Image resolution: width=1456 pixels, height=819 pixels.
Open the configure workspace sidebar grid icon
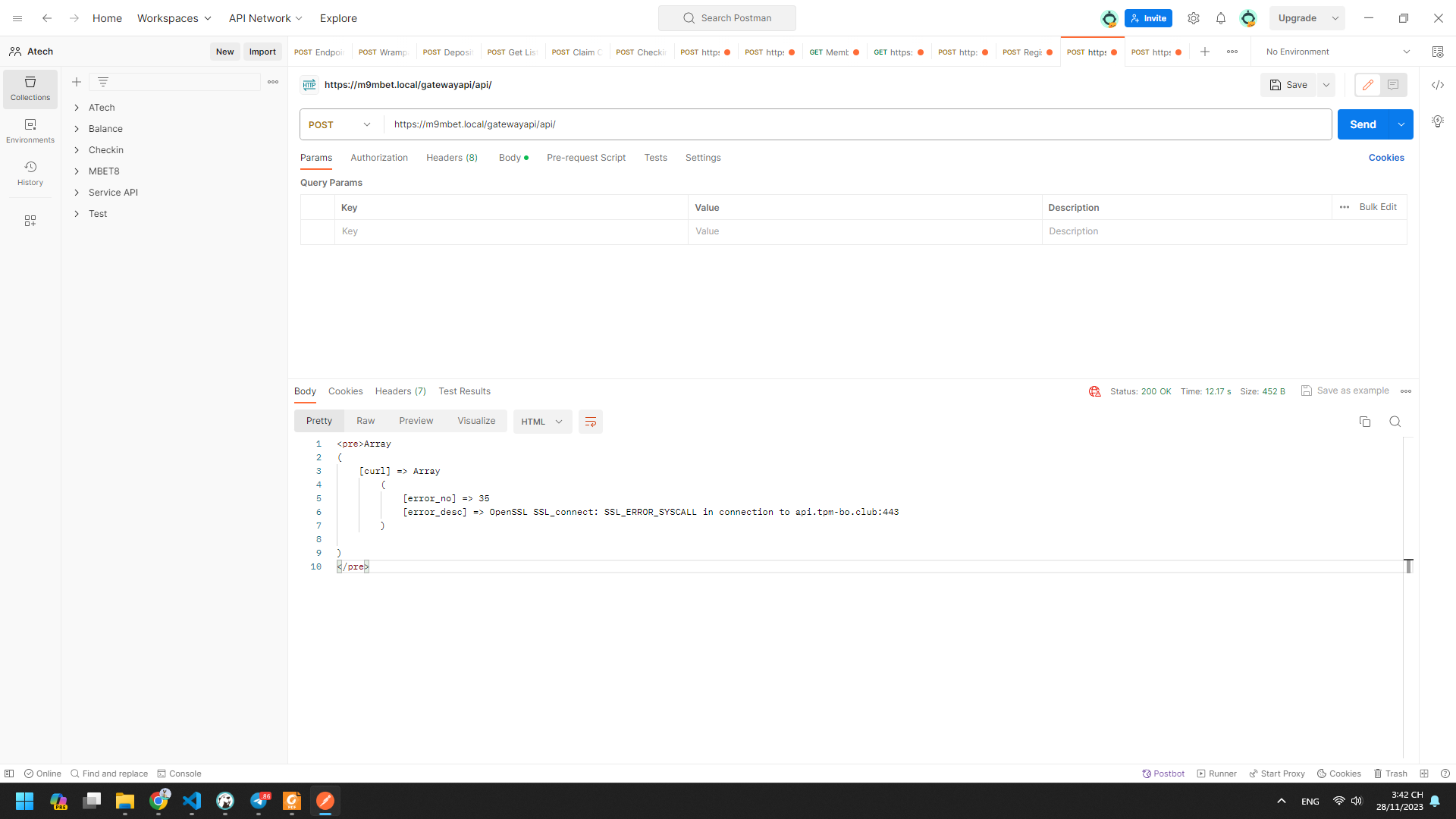coord(30,221)
